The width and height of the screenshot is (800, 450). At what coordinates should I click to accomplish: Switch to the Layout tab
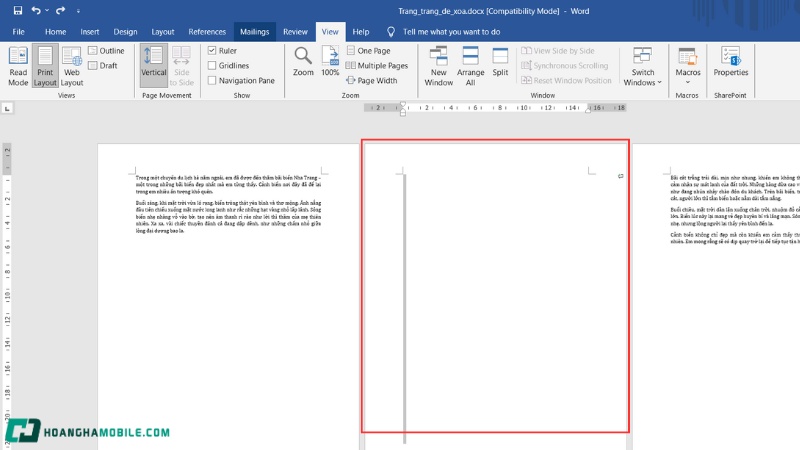pos(163,32)
